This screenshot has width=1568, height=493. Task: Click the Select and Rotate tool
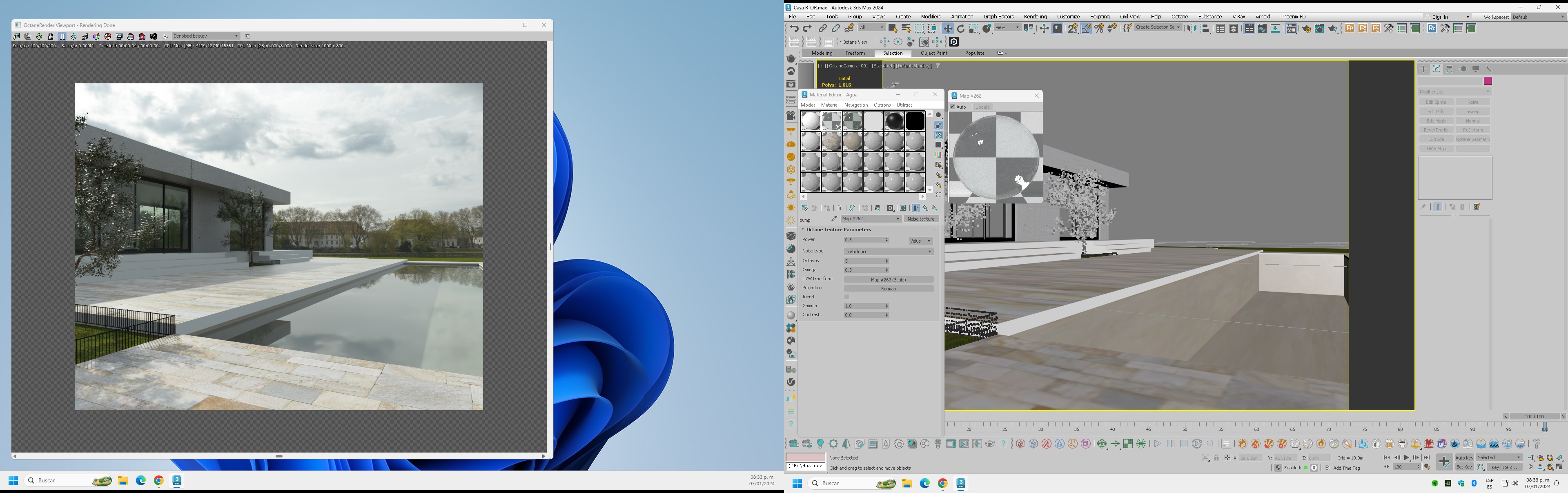click(x=961, y=29)
